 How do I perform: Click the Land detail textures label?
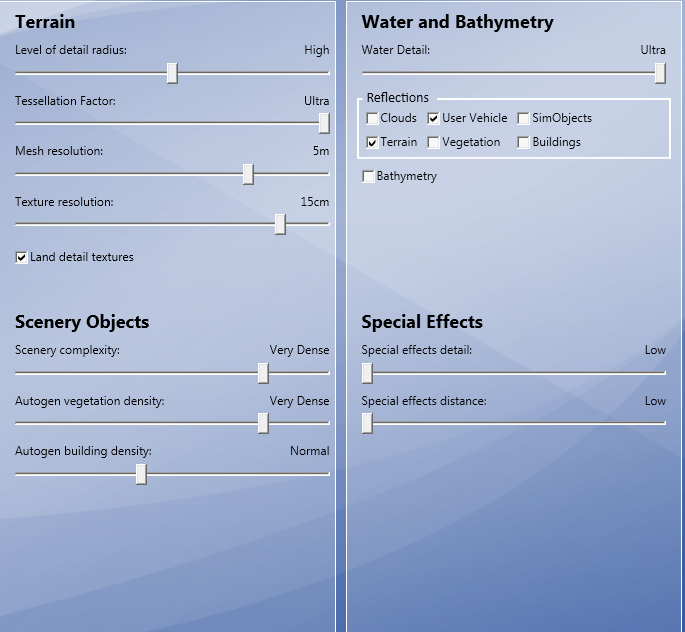82,258
